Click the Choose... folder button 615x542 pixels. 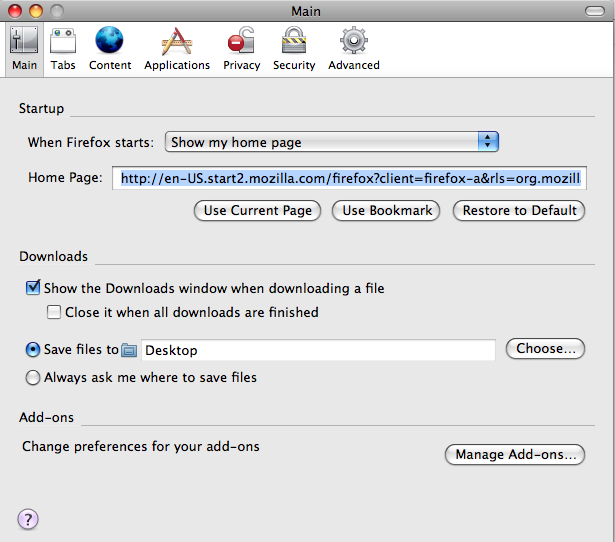545,349
